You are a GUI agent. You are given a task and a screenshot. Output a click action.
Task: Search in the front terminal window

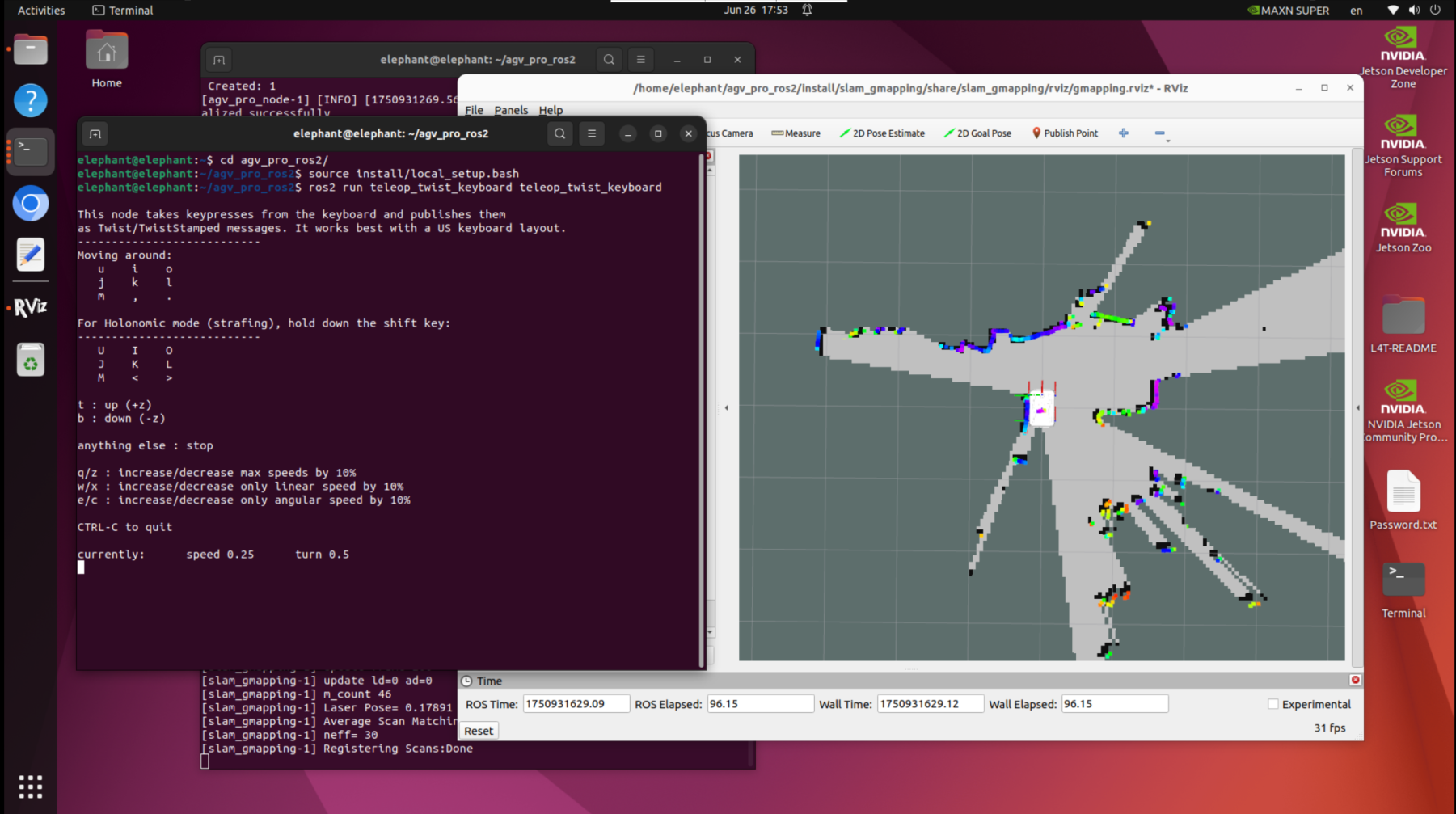pyautogui.click(x=559, y=133)
